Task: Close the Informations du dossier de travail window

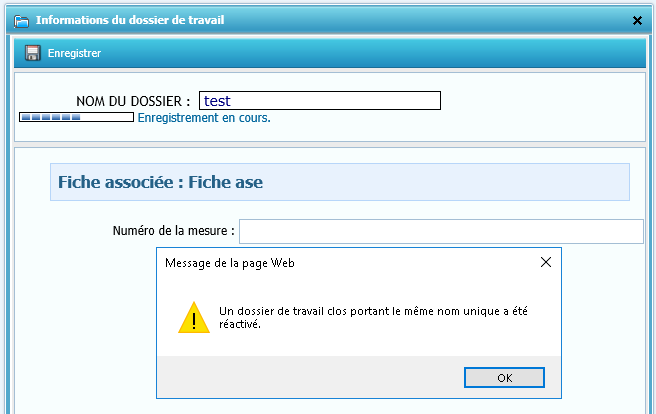Action: point(638,20)
